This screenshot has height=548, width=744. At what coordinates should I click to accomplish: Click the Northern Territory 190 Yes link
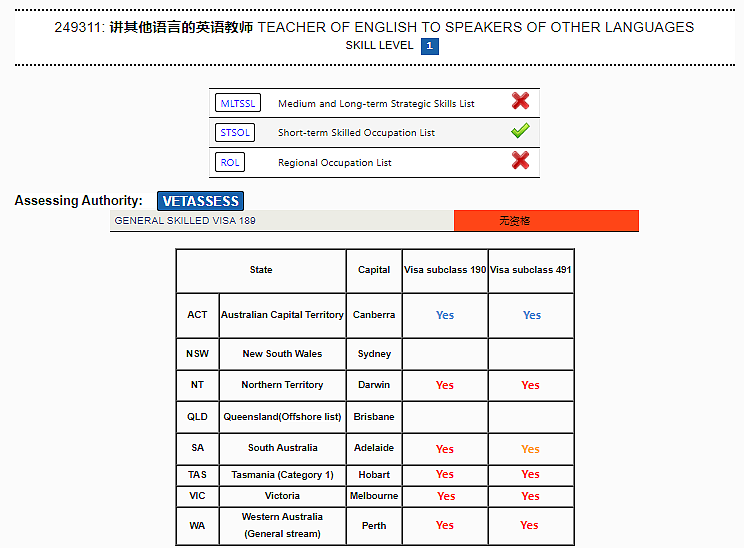[x=445, y=385]
